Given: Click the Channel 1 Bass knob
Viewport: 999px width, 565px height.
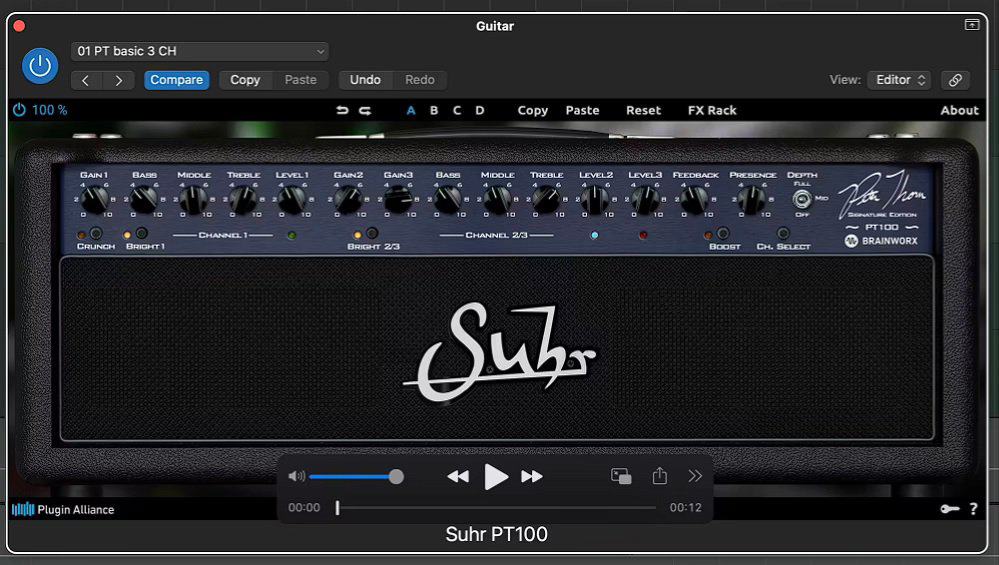Looking at the screenshot, I should [x=144, y=200].
